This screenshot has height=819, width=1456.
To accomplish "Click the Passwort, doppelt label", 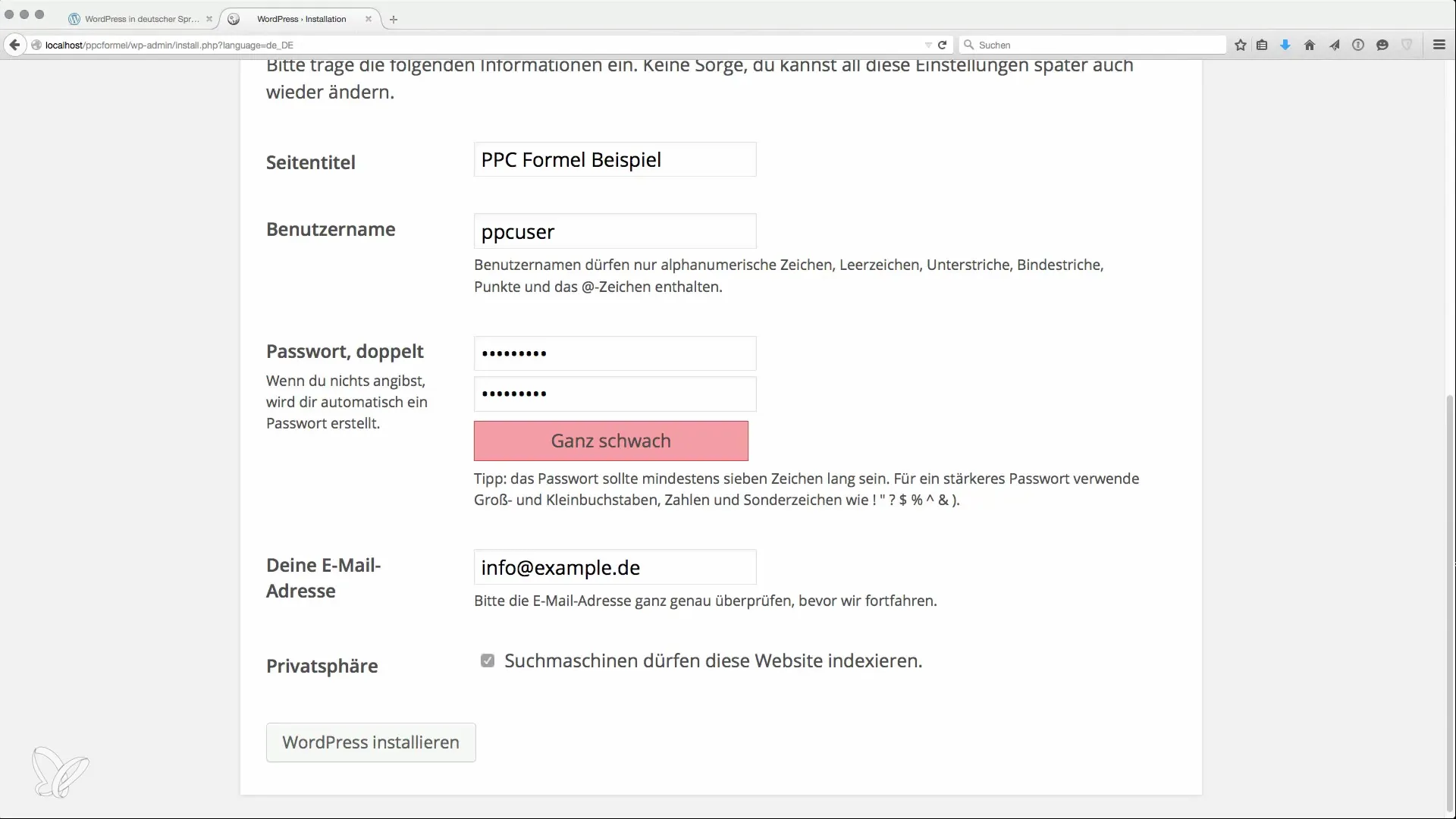I will (x=345, y=351).
